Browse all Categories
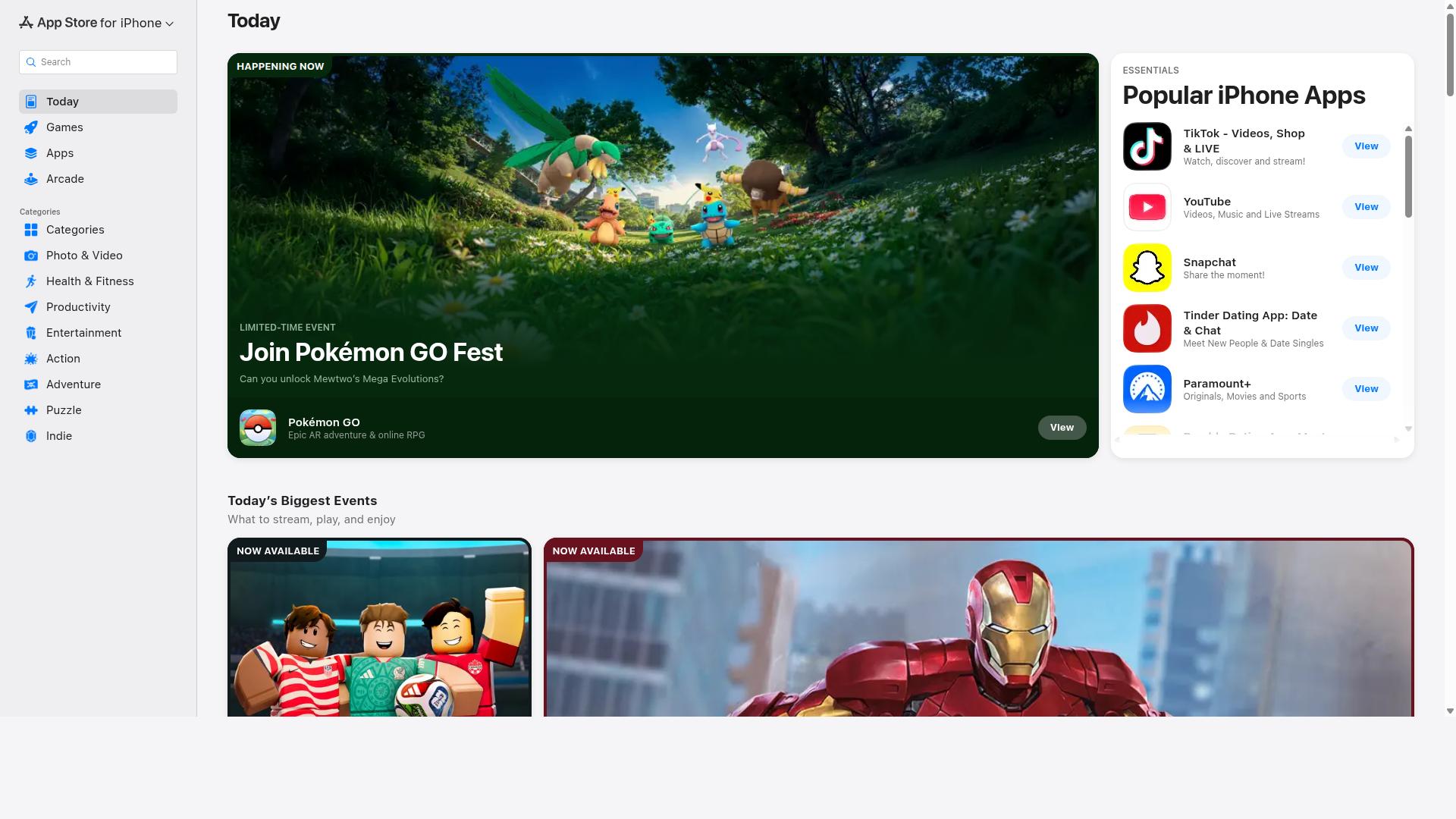The width and height of the screenshot is (1456, 819). pos(98,230)
